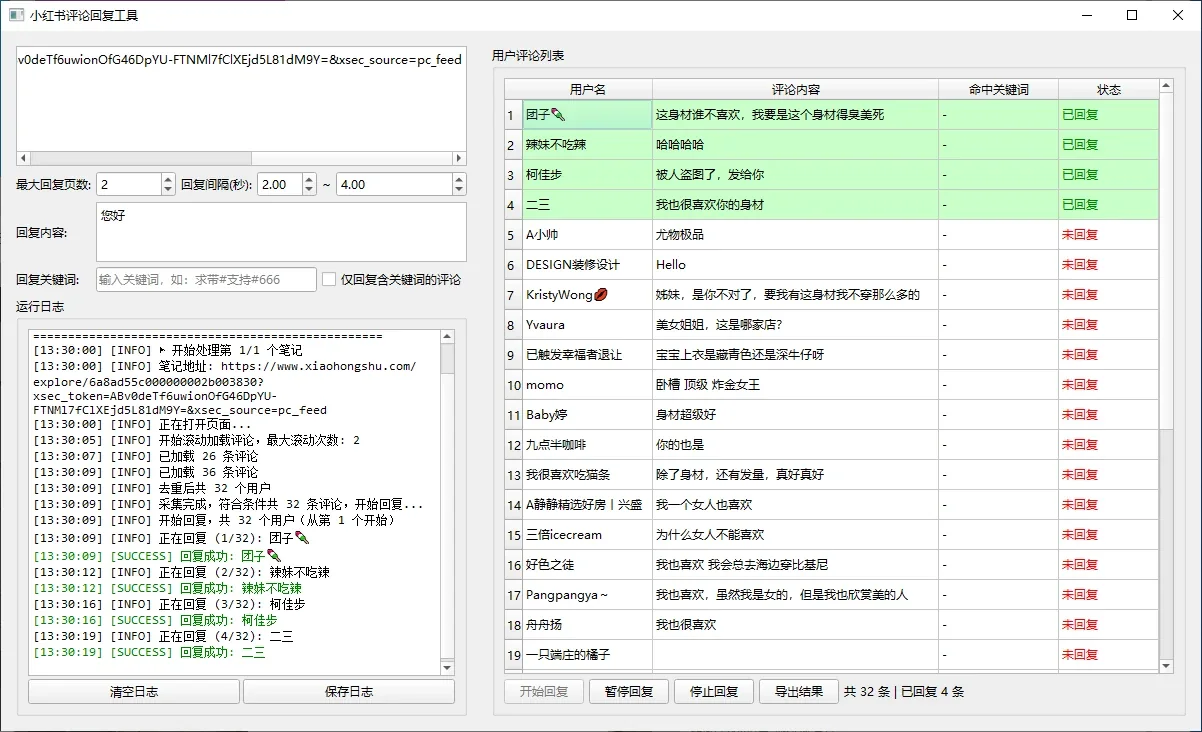Click the 命中关键词 column header
This screenshot has height=732, width=1202.
coord(999,90)
